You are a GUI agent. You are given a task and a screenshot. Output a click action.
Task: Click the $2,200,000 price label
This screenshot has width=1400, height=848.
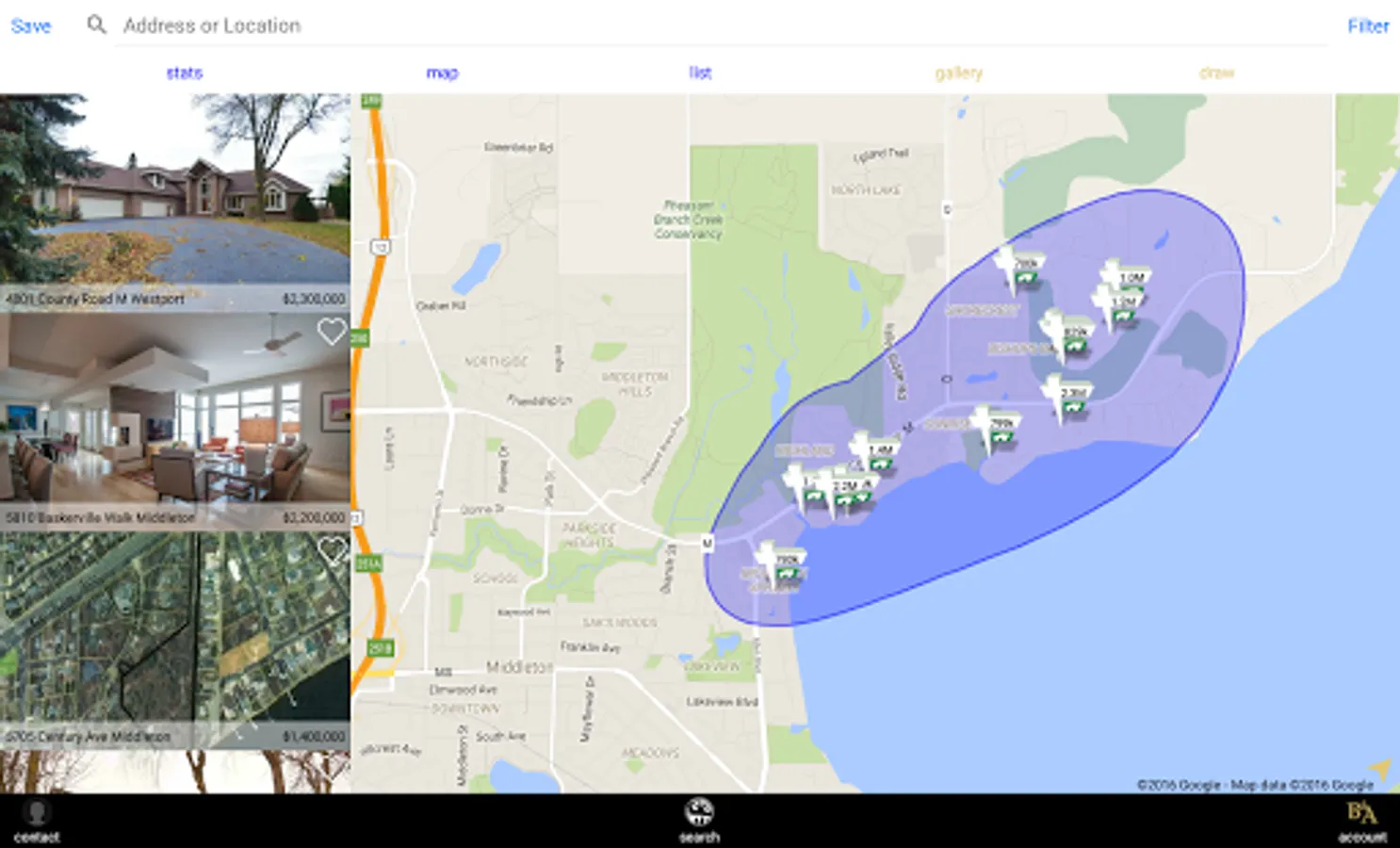314,517
